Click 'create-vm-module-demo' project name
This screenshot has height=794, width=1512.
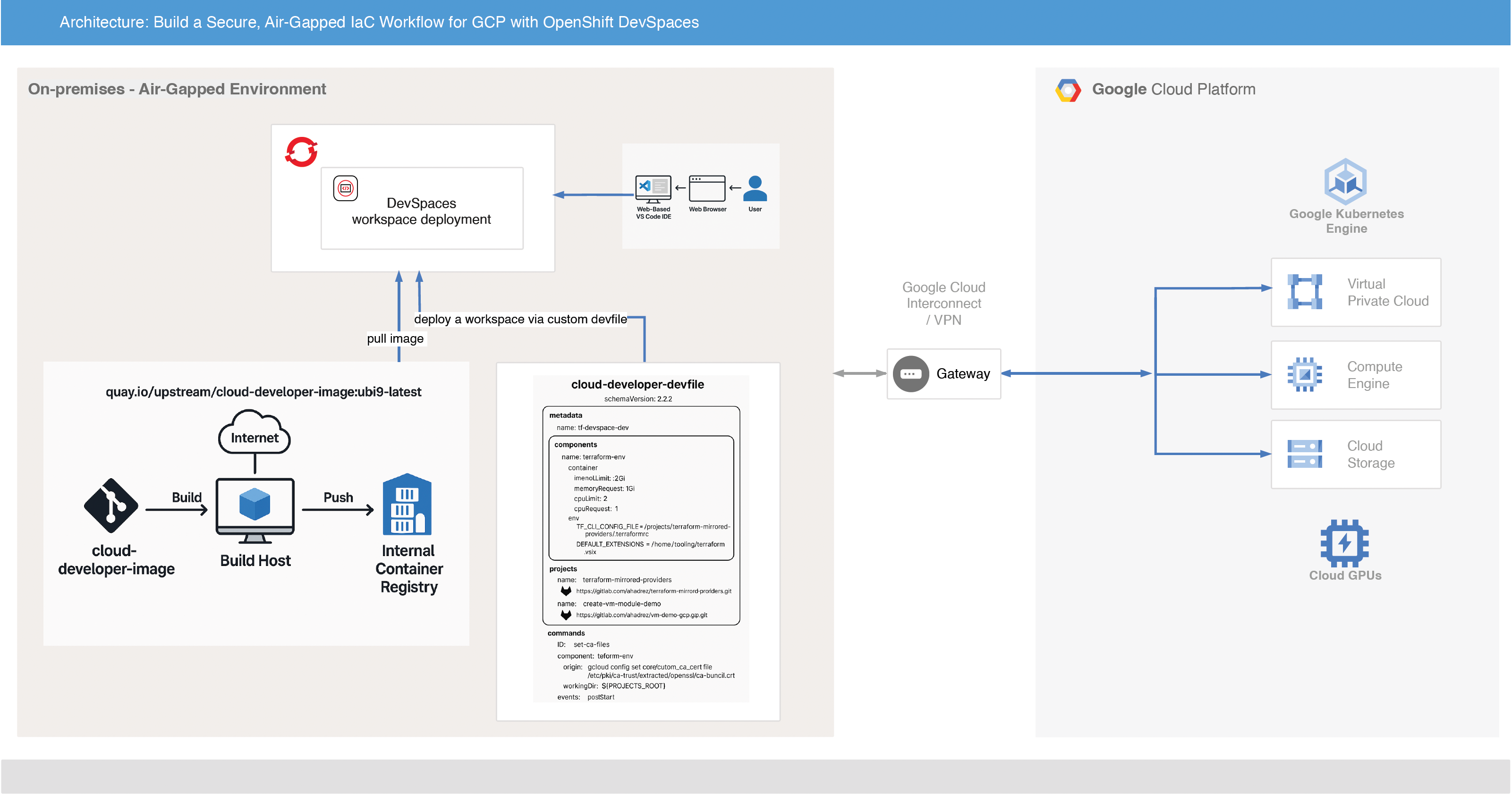(x=621, y=604)
